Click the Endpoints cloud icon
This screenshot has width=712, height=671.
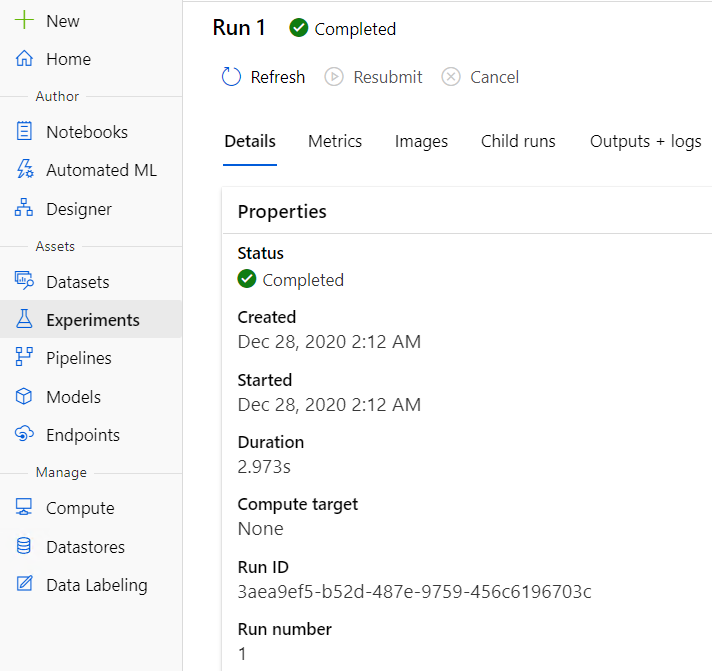(x=24, y=434)
